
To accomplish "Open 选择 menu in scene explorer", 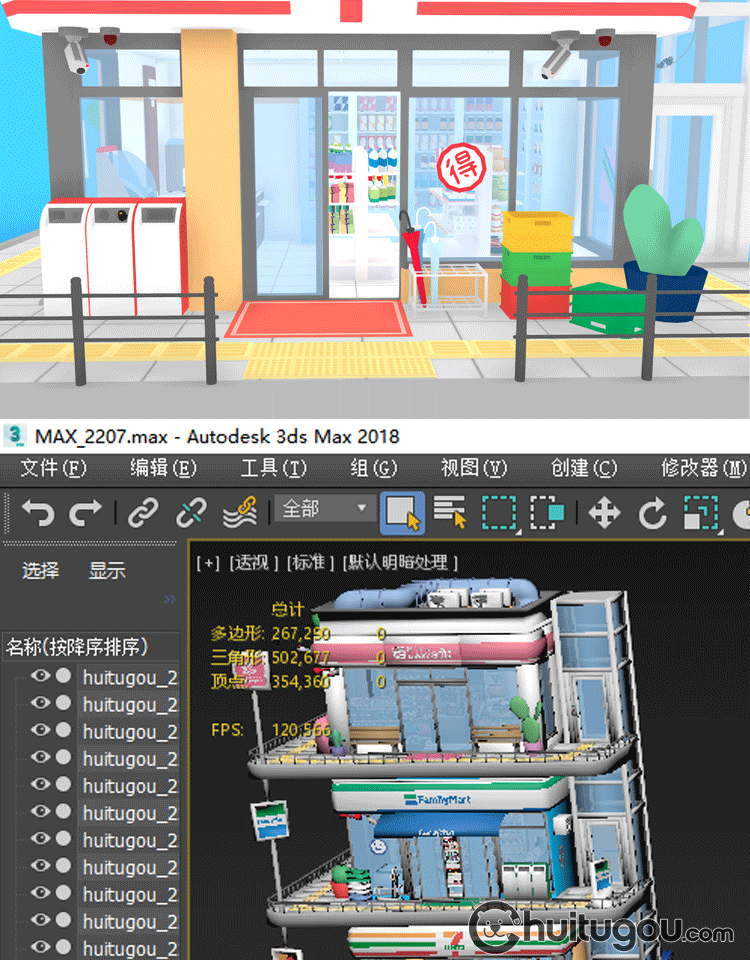I will [x=41, y=570].
